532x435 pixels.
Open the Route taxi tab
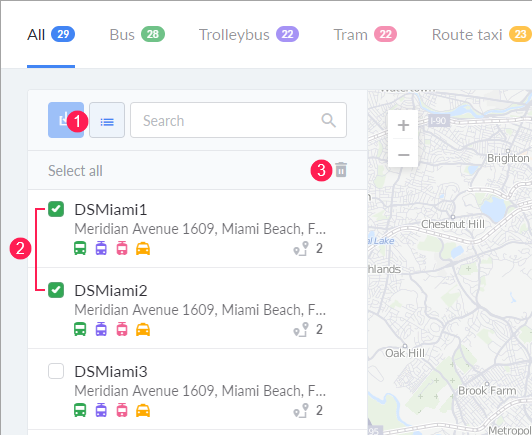[x=482, y=35]
